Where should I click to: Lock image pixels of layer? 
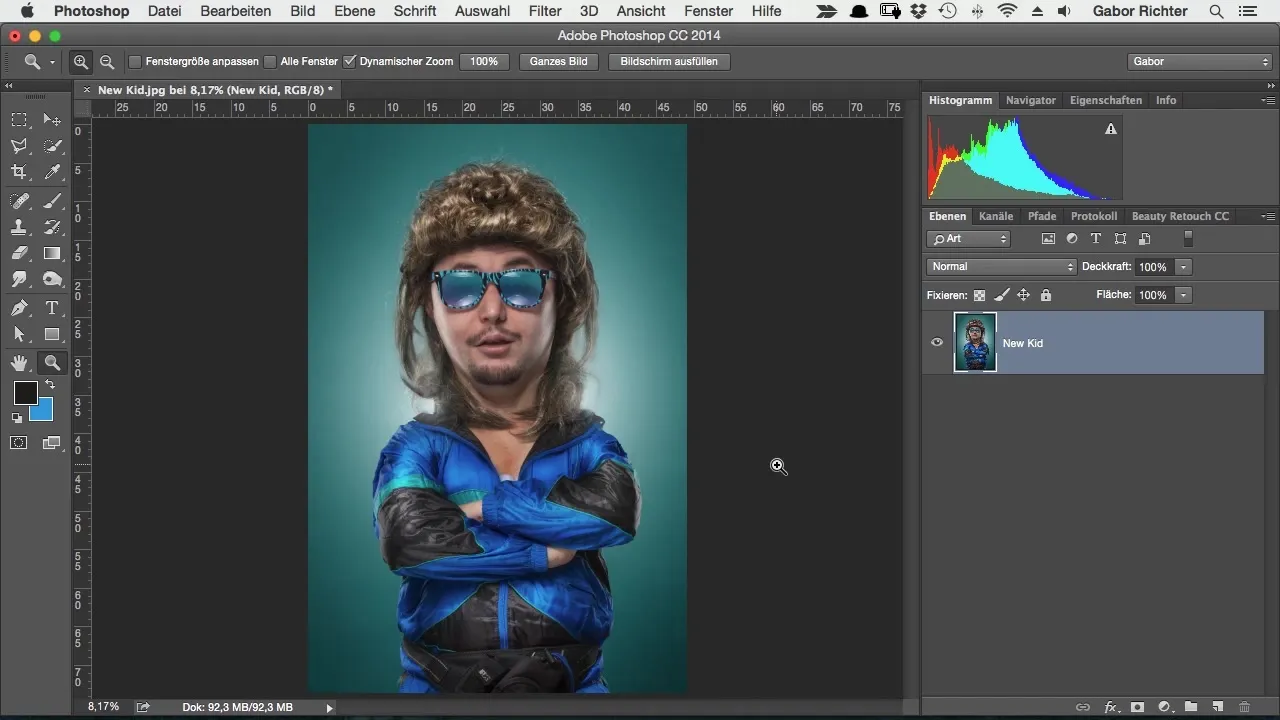click(1001, 295)
